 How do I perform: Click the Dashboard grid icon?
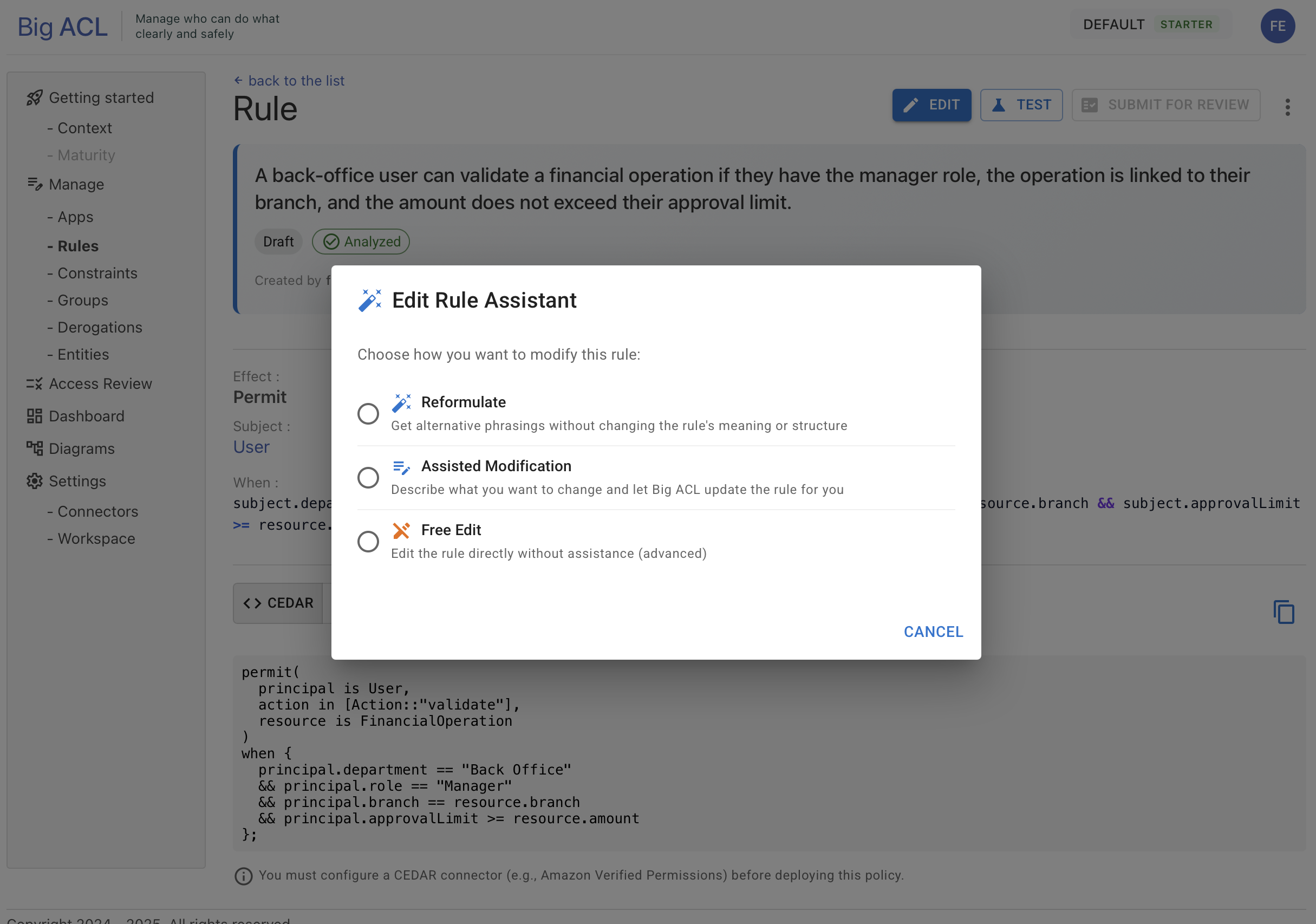pos(35,416)
